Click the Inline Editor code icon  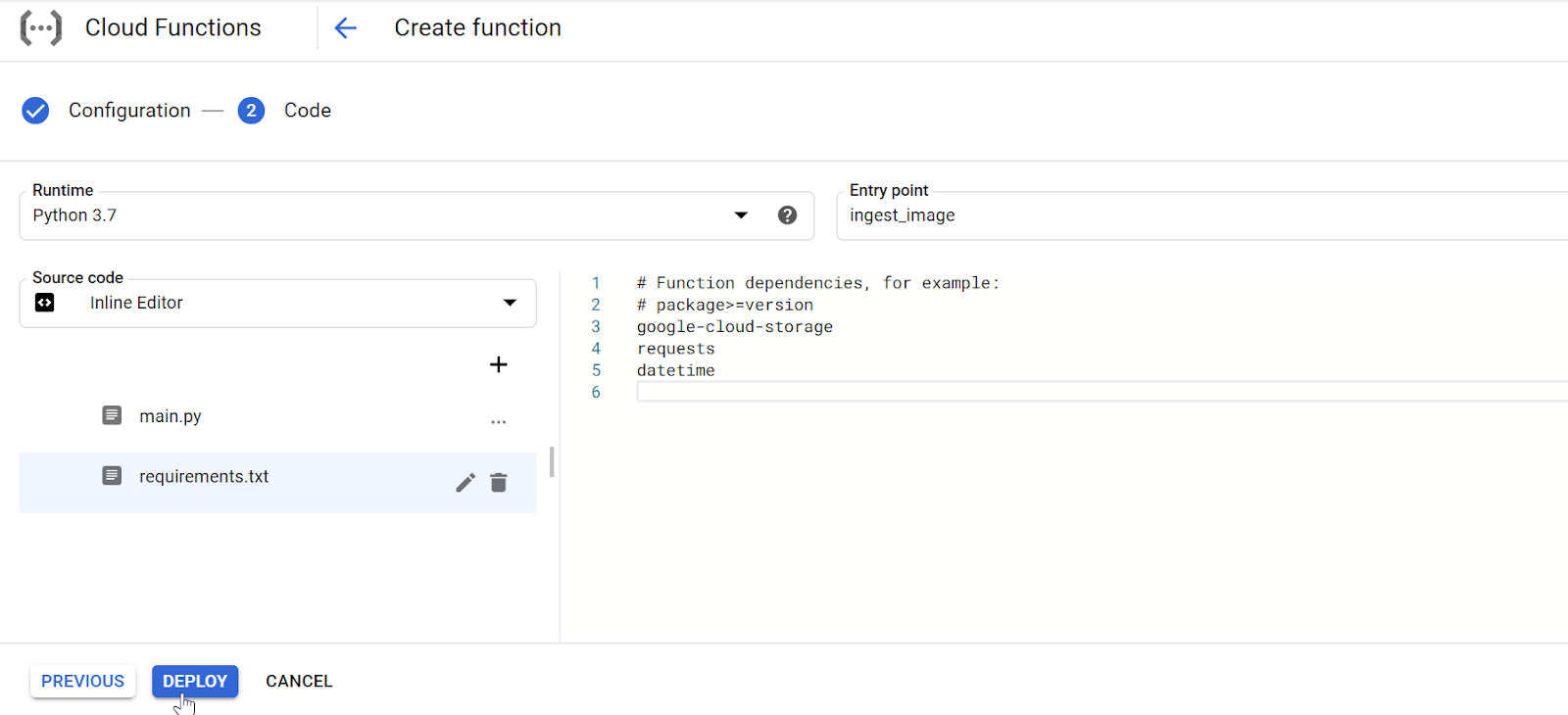[x=45, y=303]
